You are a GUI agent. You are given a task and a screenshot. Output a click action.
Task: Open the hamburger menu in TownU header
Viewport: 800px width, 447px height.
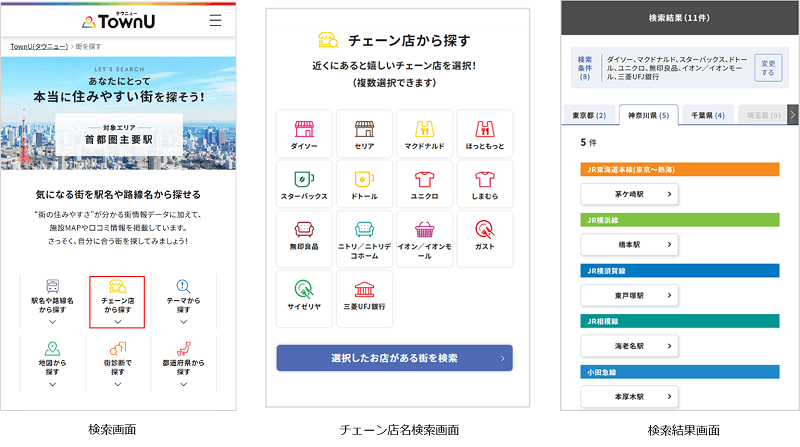pos(216,20)
